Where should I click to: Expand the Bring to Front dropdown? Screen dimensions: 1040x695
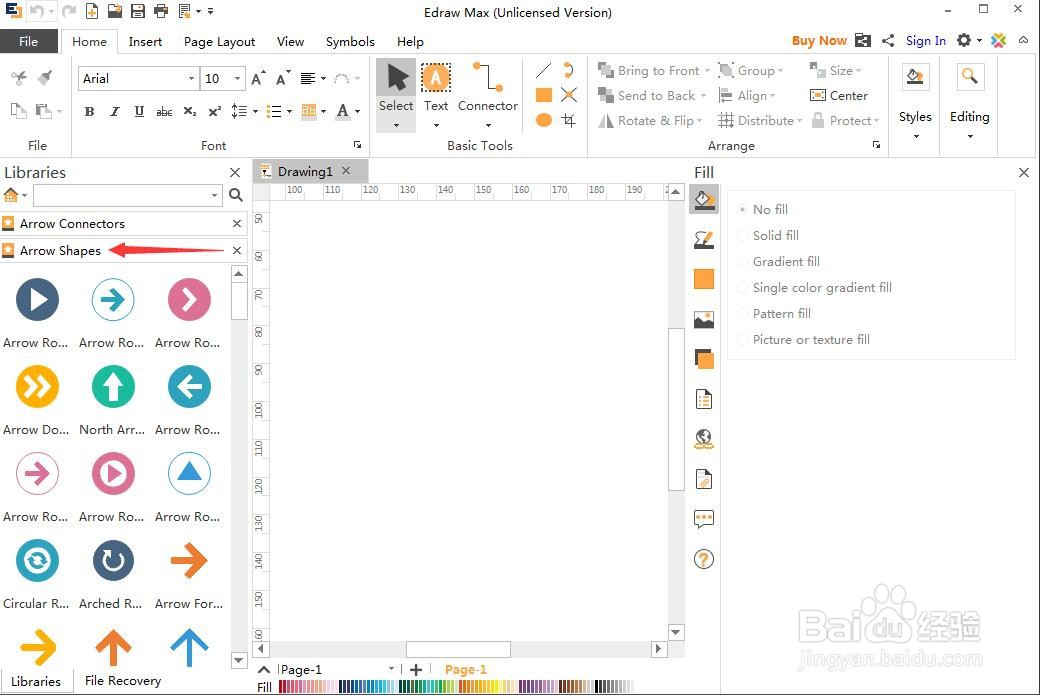tap(707, 71)
